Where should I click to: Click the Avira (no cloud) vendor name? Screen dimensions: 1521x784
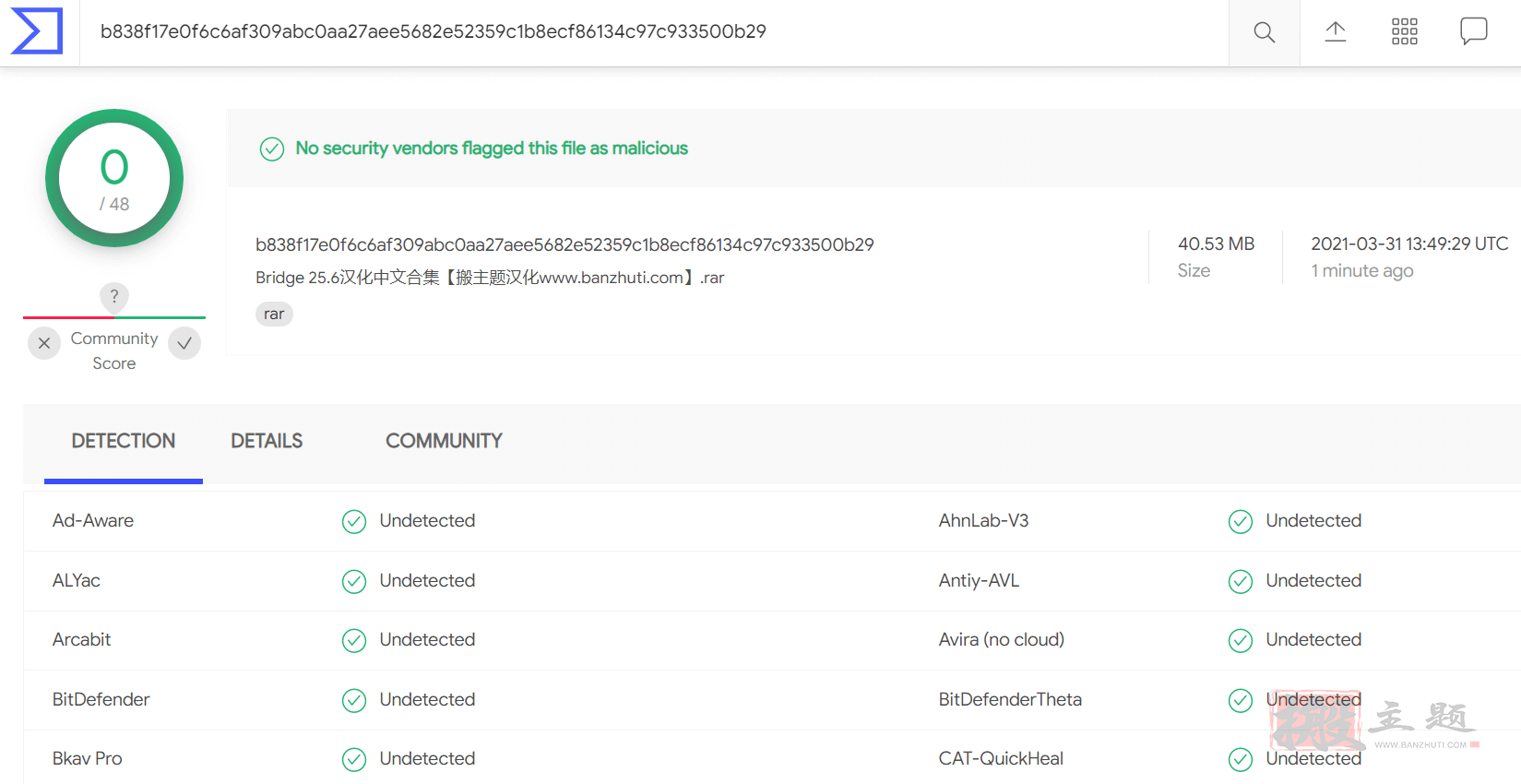click(x=1002, y=640)
